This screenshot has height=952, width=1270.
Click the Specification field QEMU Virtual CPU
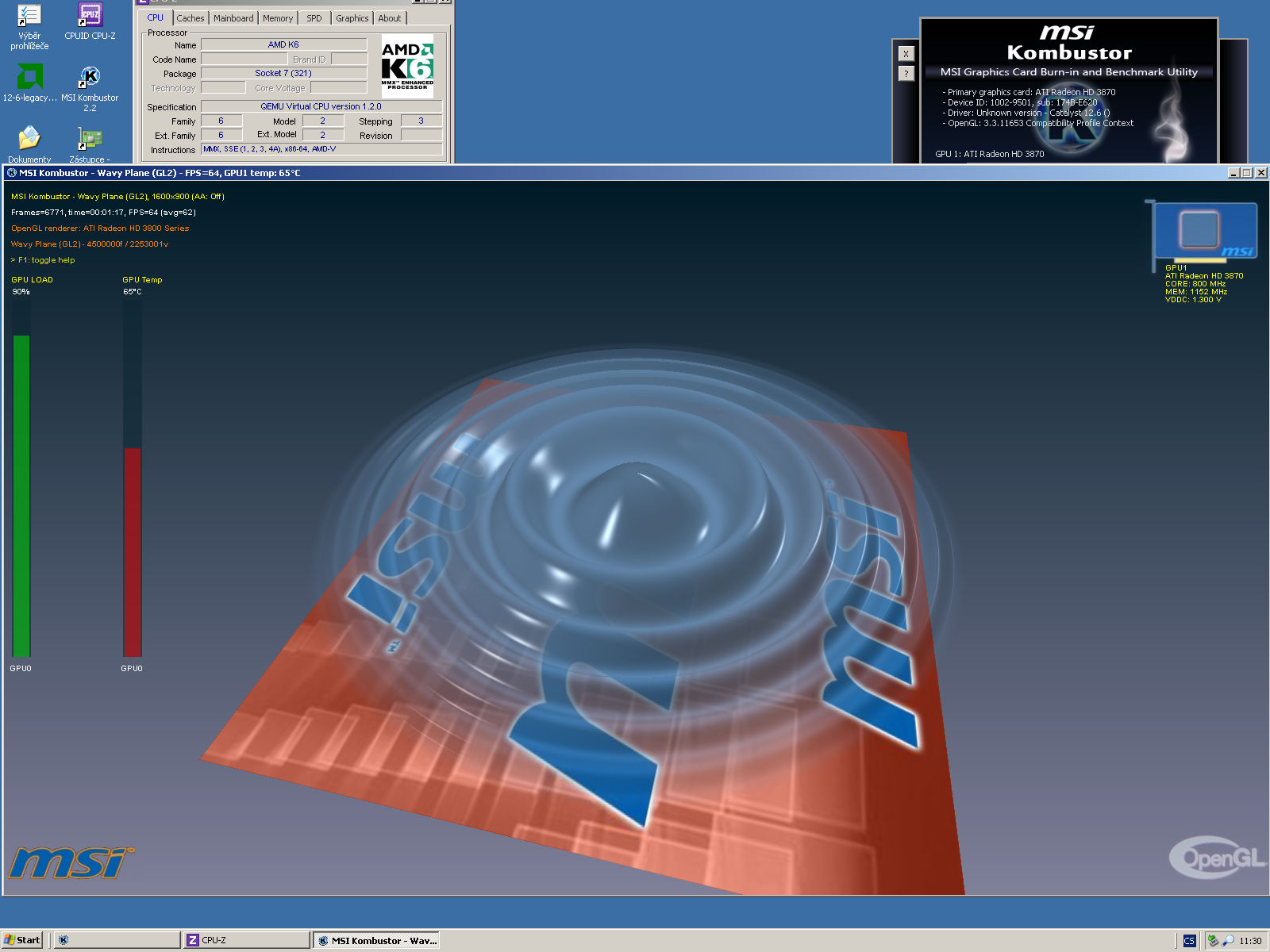(x=321, y=106)
